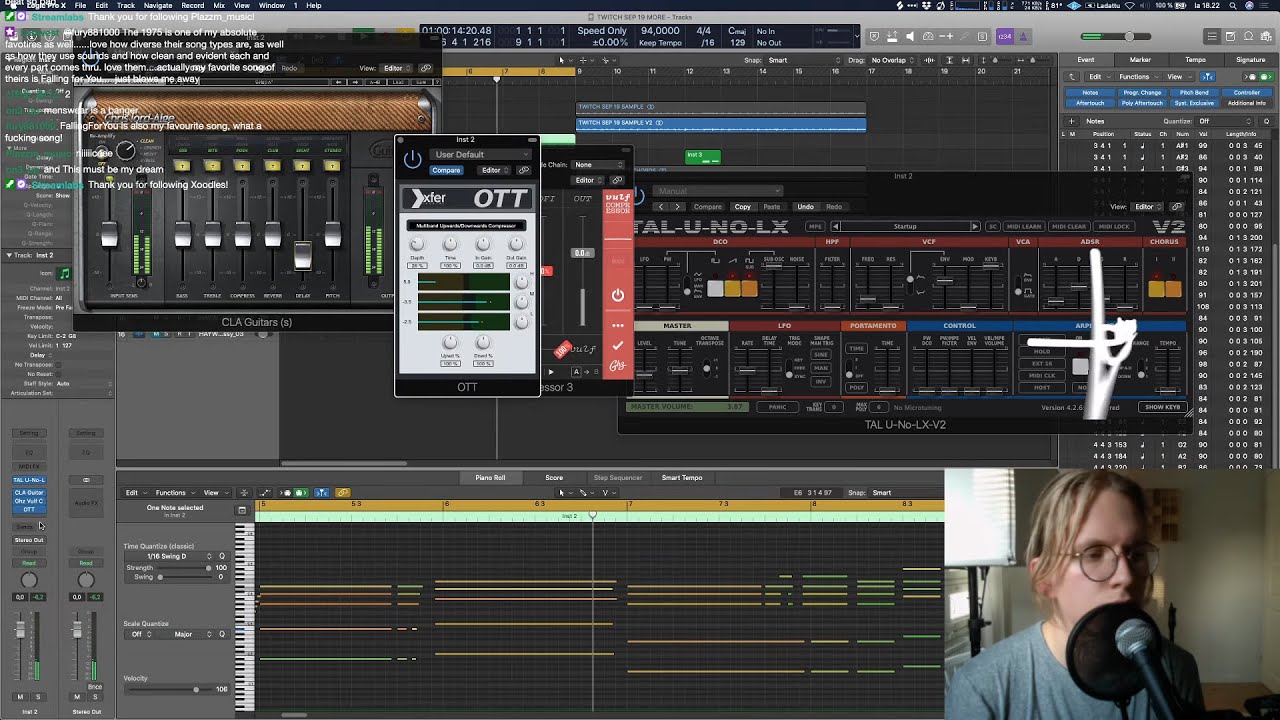
Task: Toggle Controller filter button
Action: point(1246,93)
